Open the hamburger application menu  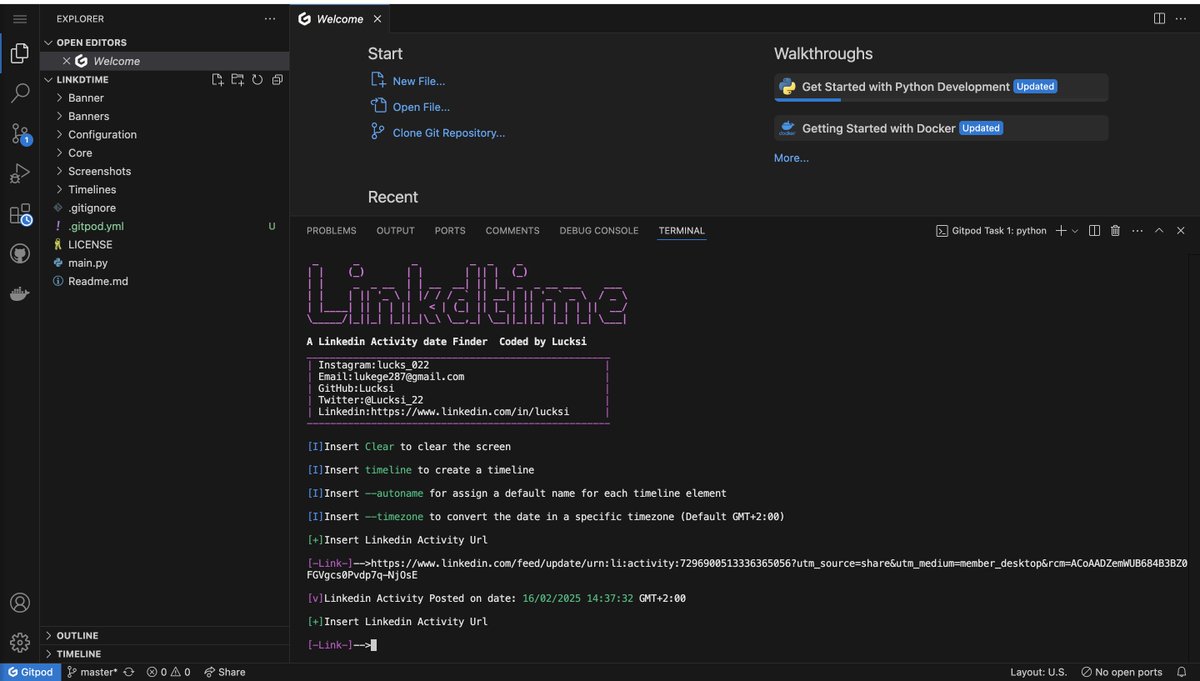click(x=19, y=19)
